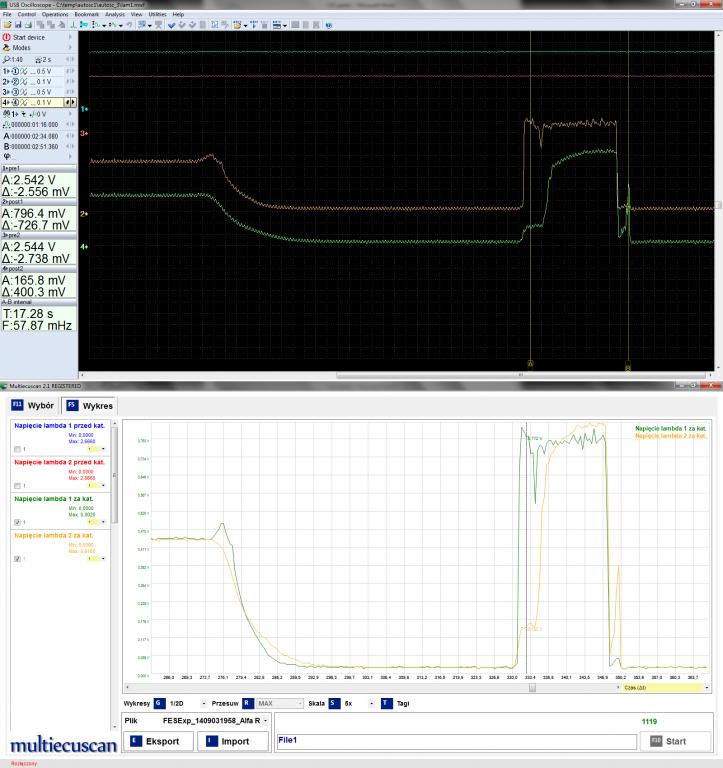Image resolution: width=723 pixels, height=768 pixels.
Task: Click the time zoom magnifier 1:40 icon
Action: point(7,60)
